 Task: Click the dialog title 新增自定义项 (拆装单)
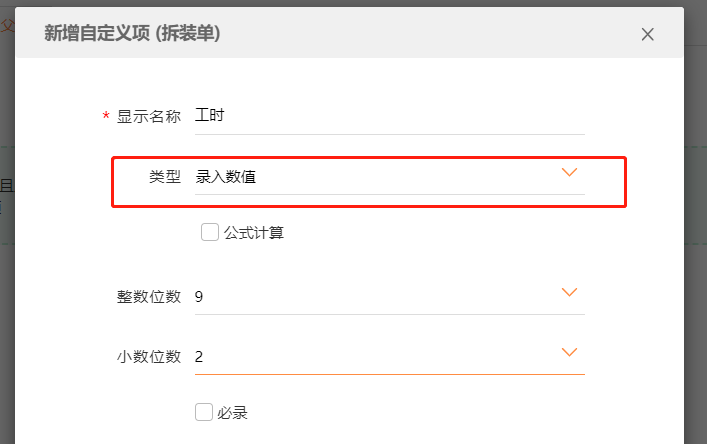coord(132,33)
